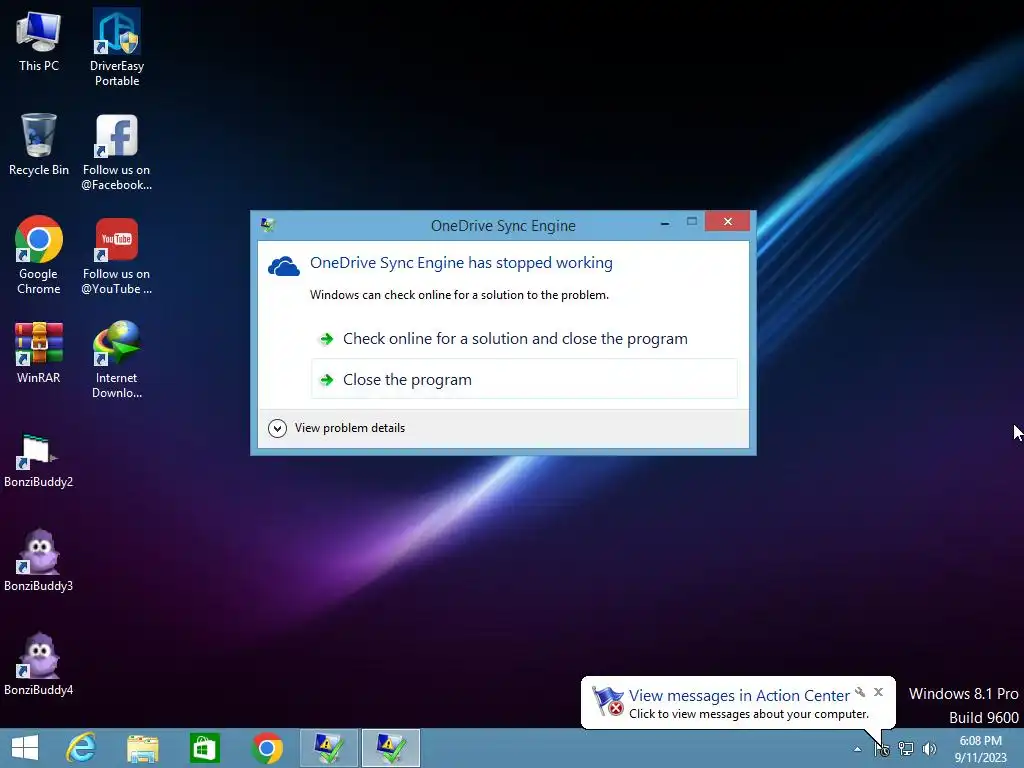Open Follow us on Facebook shortcut
This screenshot has height=768, width=1024.
(x=117, y=152)
